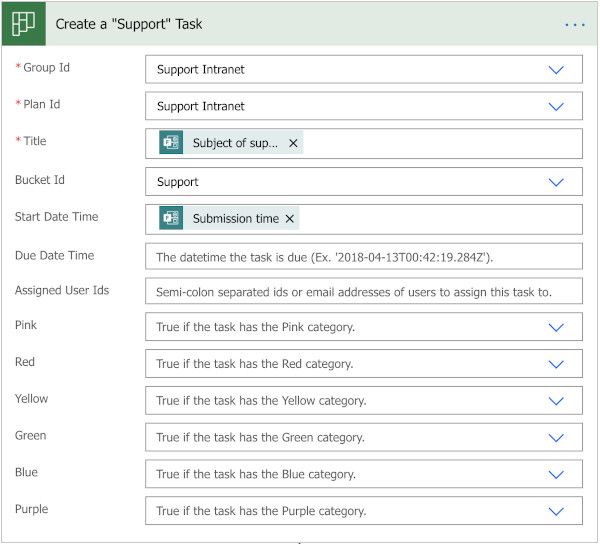Screen dimensions: 600x544
Task: Click the Planner icon in action header
Action: (24, 24)
